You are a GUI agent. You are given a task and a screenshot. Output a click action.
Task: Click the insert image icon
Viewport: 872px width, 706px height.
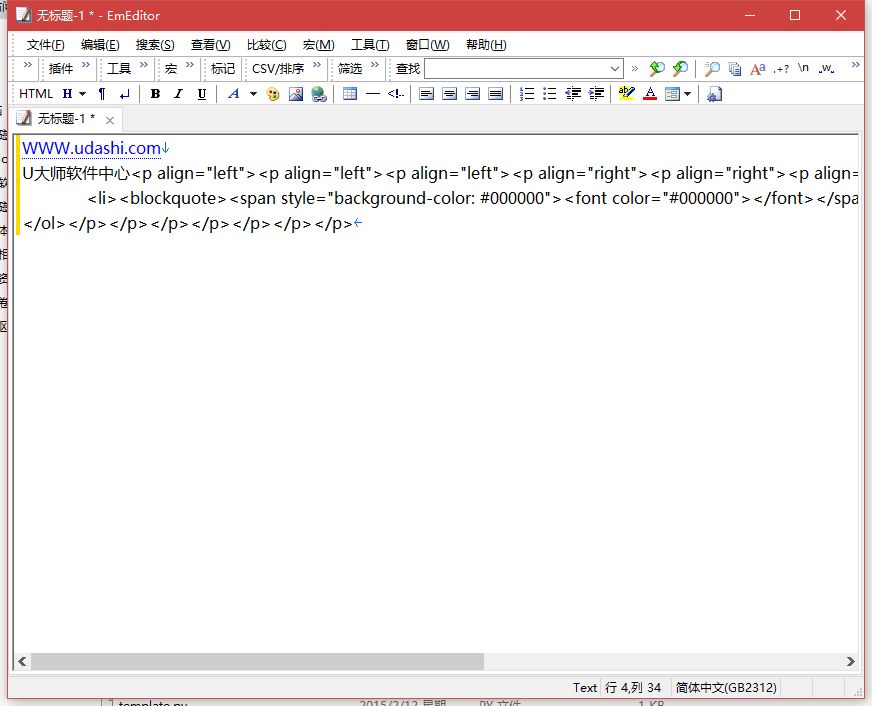(296, 94)
